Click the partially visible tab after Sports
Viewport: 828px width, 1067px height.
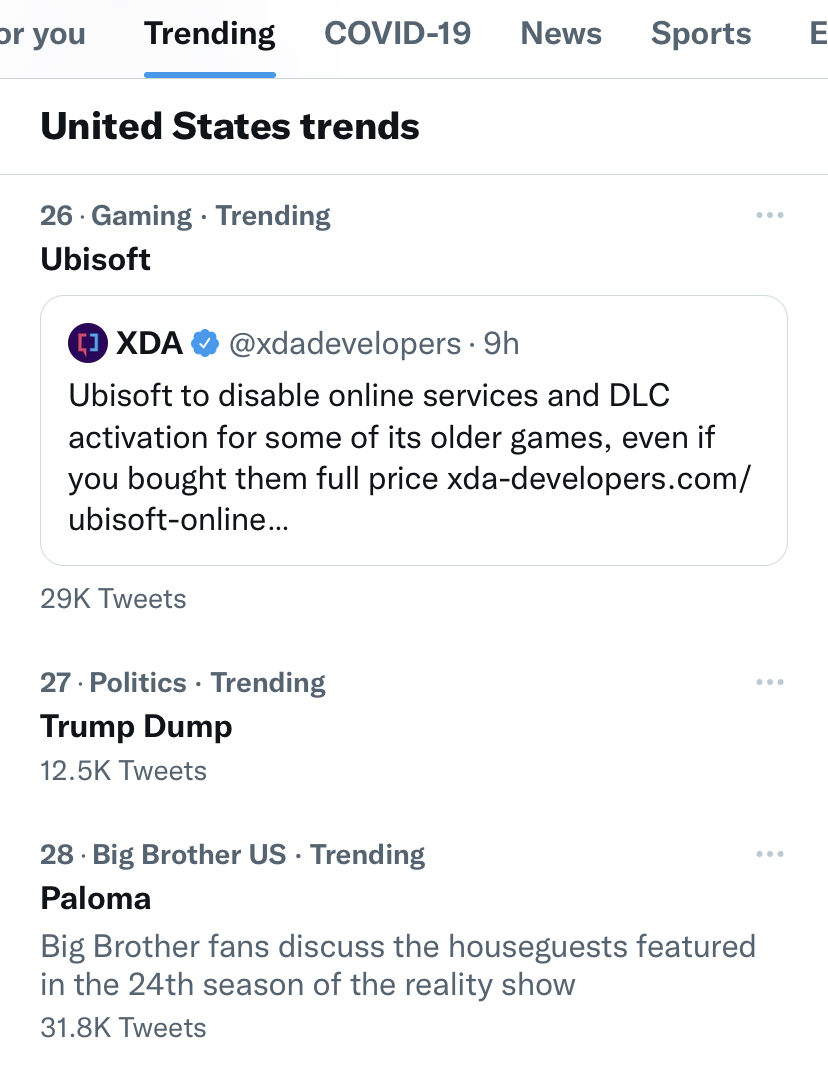pos(818,33)
